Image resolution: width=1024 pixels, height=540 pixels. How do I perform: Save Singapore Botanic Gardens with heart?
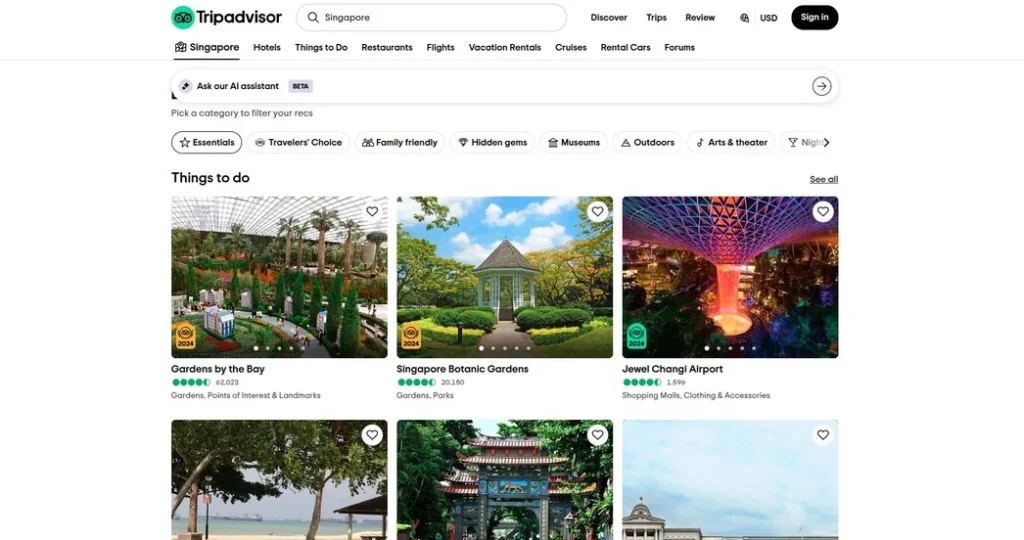point(598,212)
